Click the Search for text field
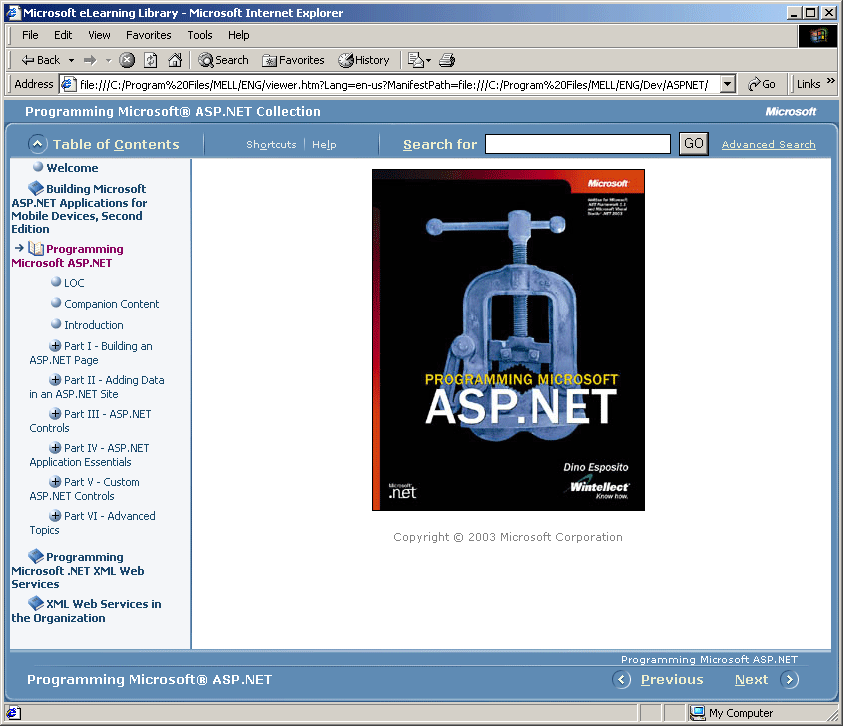The image size is (843, 726). click(x=578, y=144)
